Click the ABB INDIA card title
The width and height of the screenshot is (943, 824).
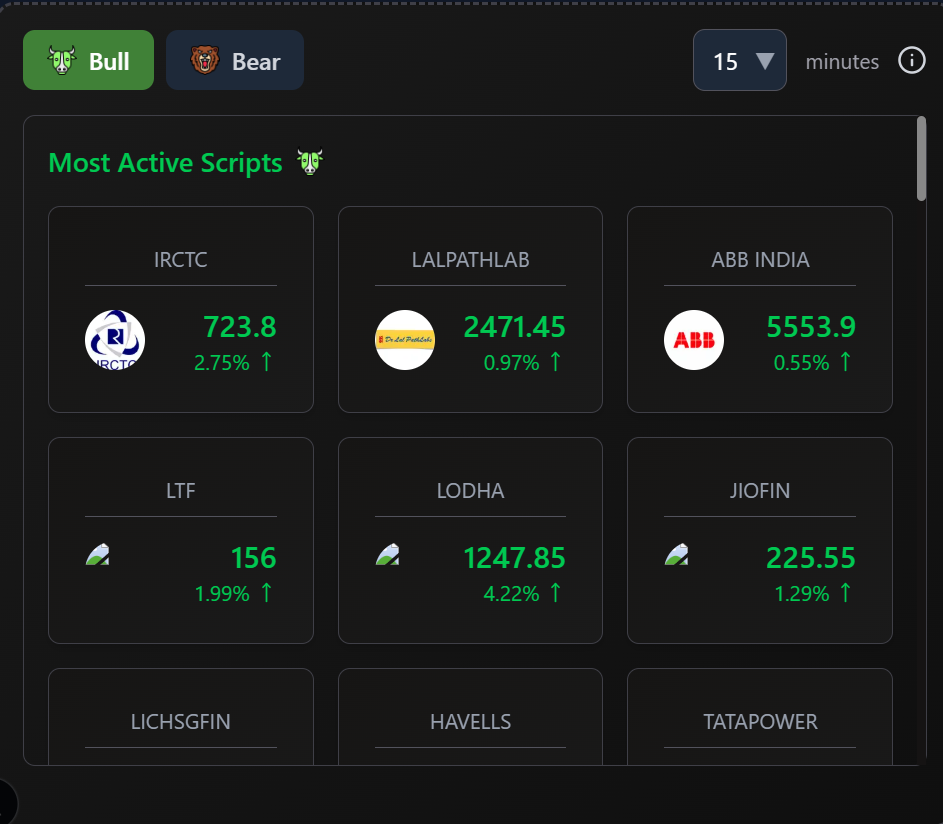(760, 260)
